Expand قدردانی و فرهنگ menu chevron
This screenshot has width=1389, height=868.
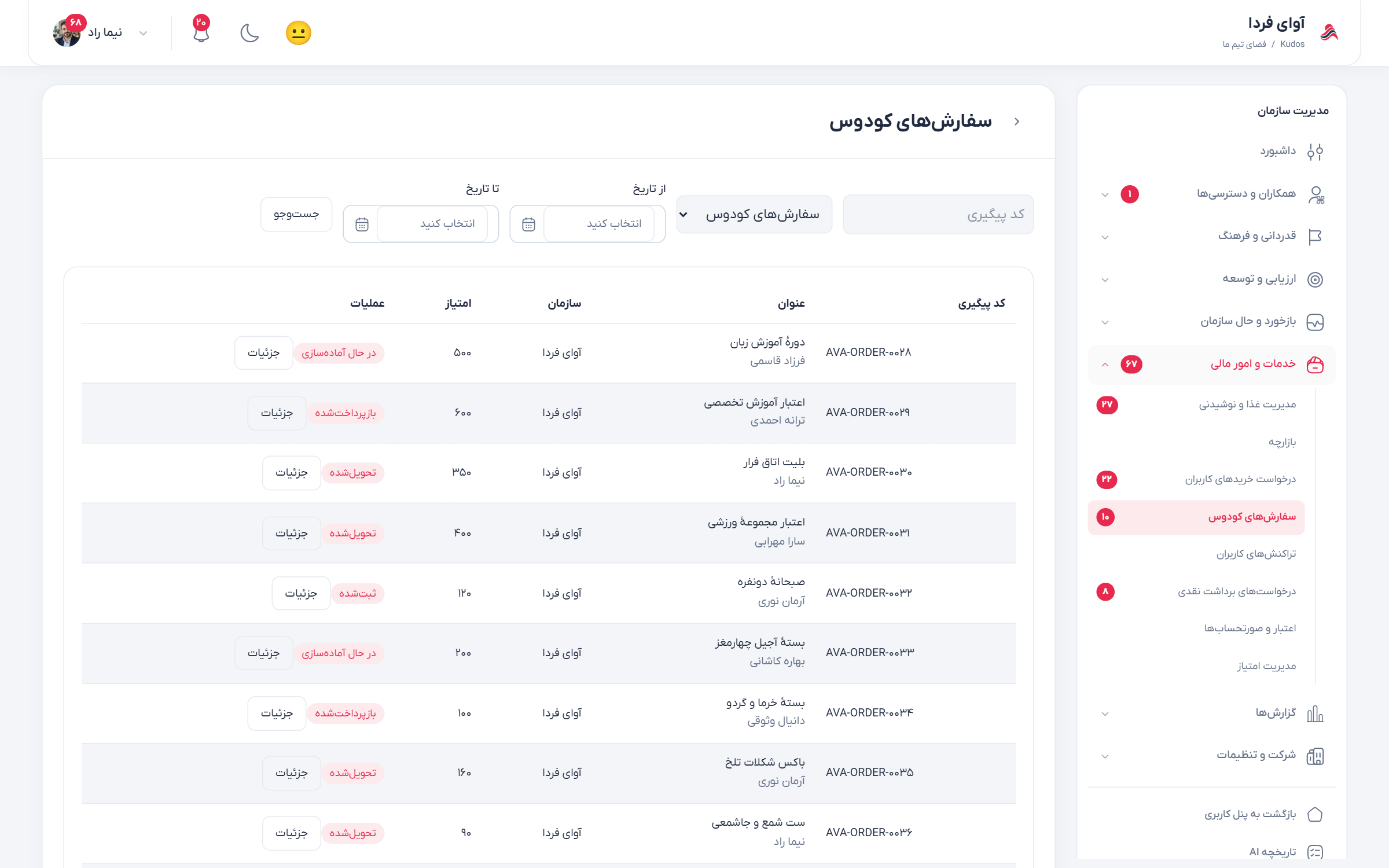click(x=1105, y=237)
